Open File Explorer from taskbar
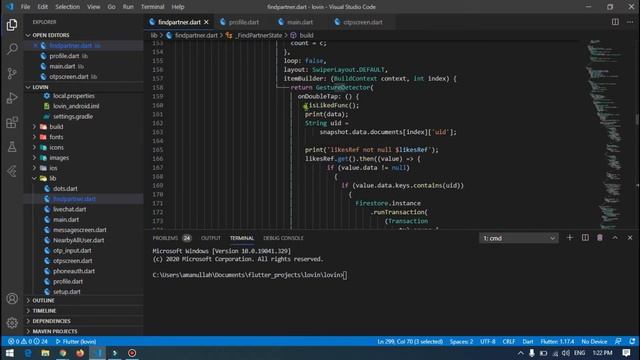This screenshot has height=360, width=640. pyautogui.click(x=45, y=353)
